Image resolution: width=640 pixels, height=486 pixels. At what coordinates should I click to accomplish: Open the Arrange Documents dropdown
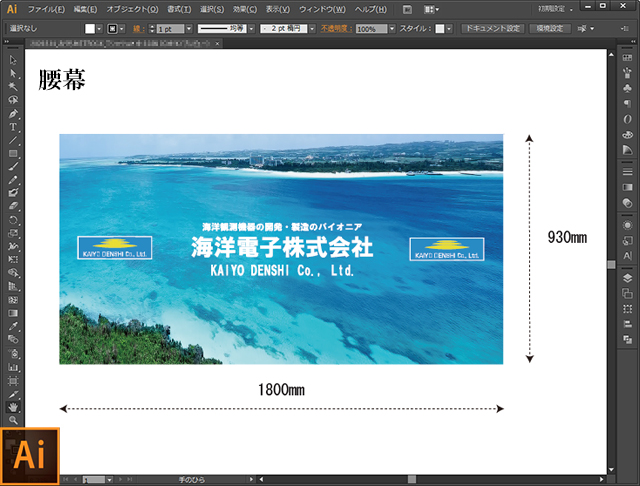(x=431, y=9)
